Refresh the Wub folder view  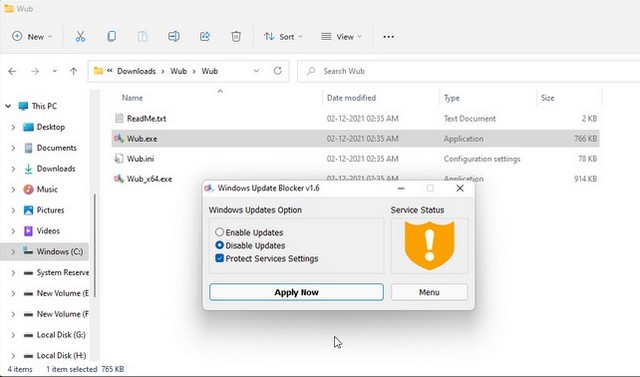pyautogui.click(x=278, y=71)
